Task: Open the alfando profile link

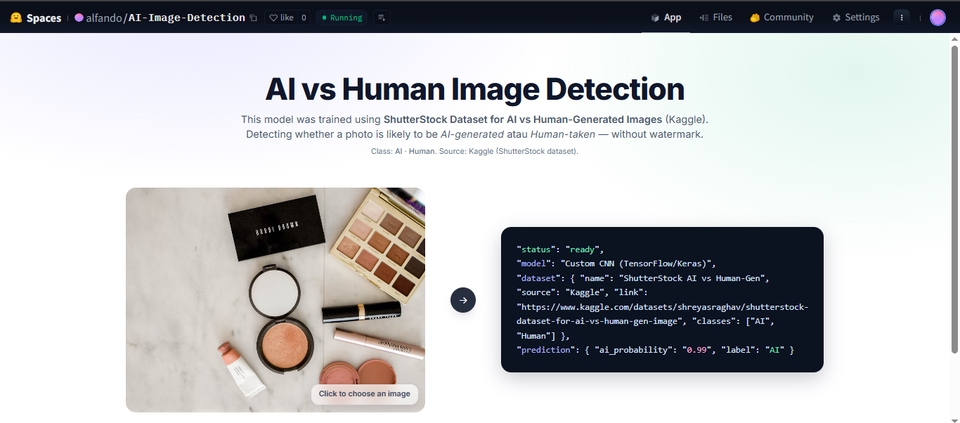Action: click(104, 18)
